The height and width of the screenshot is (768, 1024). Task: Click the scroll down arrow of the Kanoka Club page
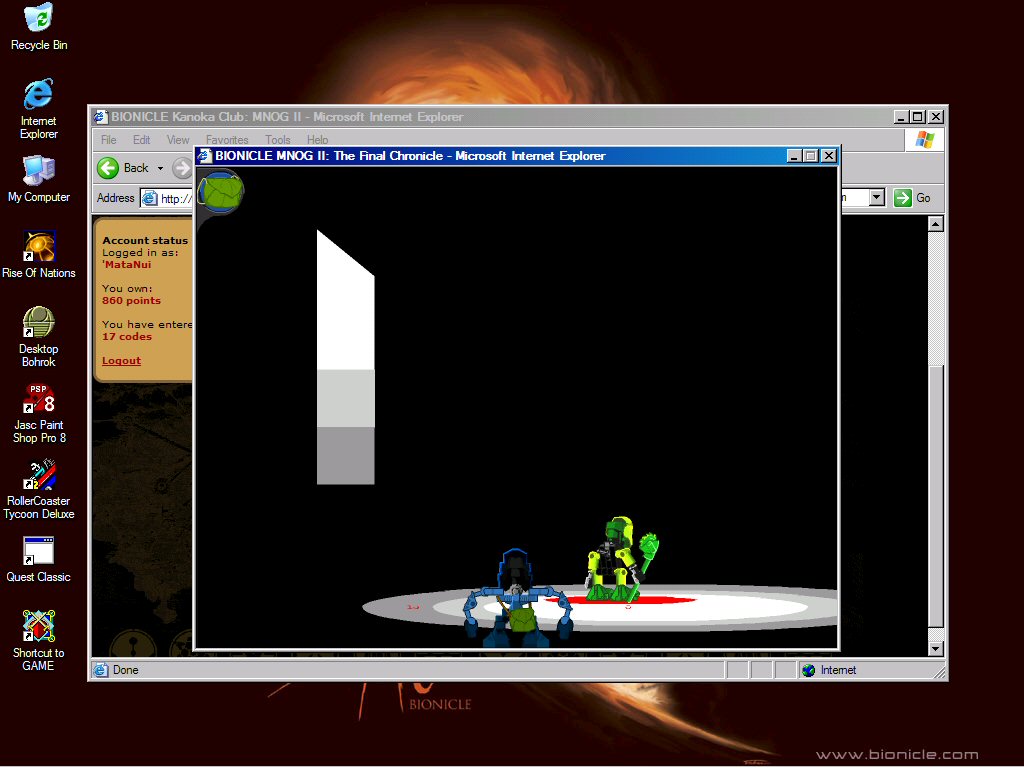[x=935, y=648]
